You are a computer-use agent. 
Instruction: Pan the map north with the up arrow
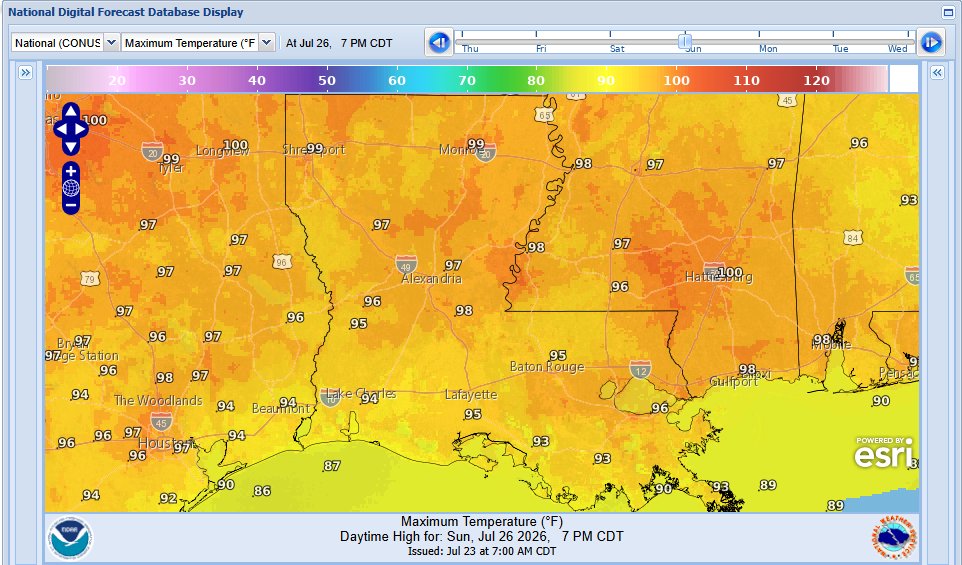[71, 111]
